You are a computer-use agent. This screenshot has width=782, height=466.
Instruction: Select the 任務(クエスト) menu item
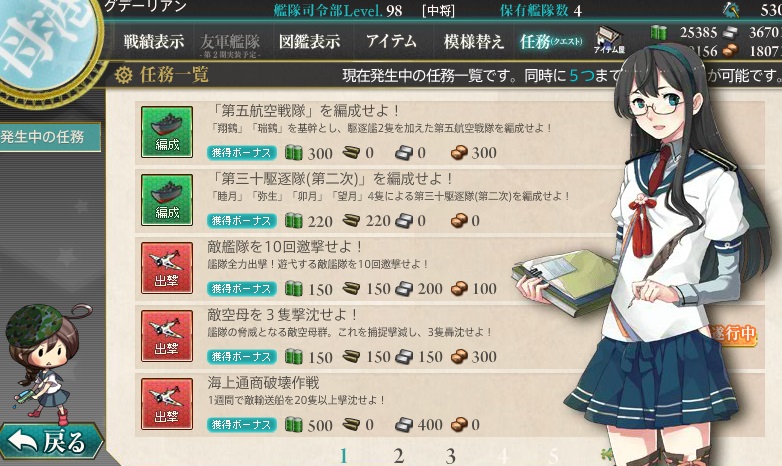[x=551, y=41]
